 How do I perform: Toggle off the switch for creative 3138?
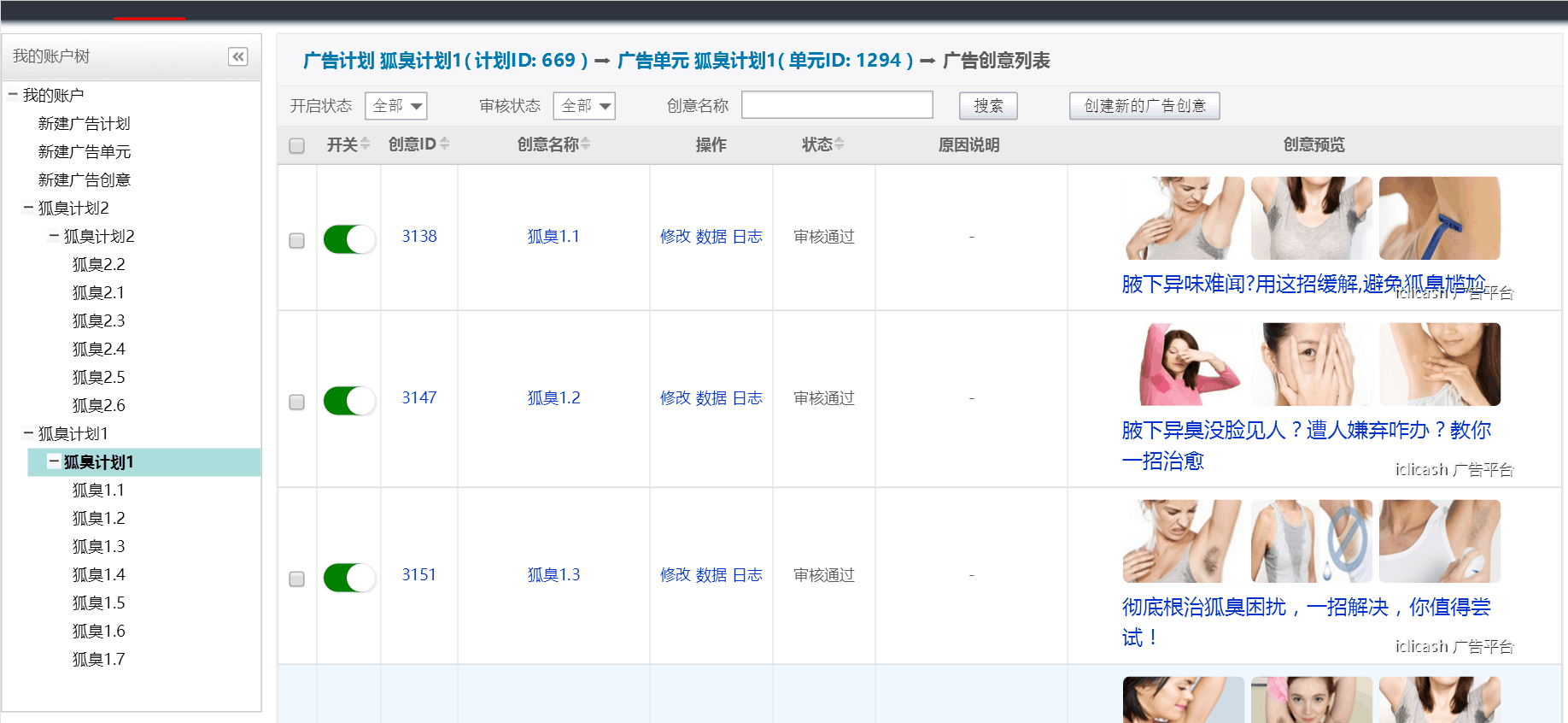[349, 239]
